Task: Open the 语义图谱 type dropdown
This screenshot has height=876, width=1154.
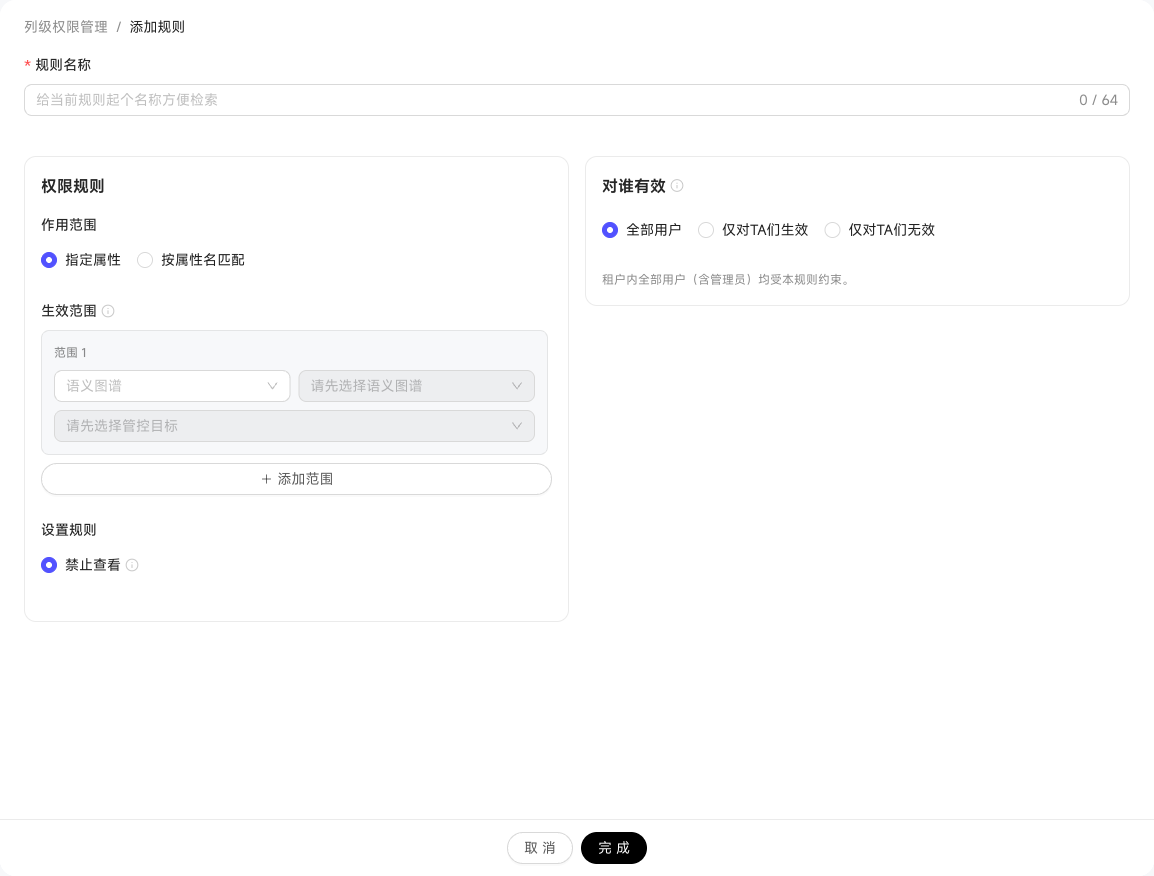Action: 172,386
